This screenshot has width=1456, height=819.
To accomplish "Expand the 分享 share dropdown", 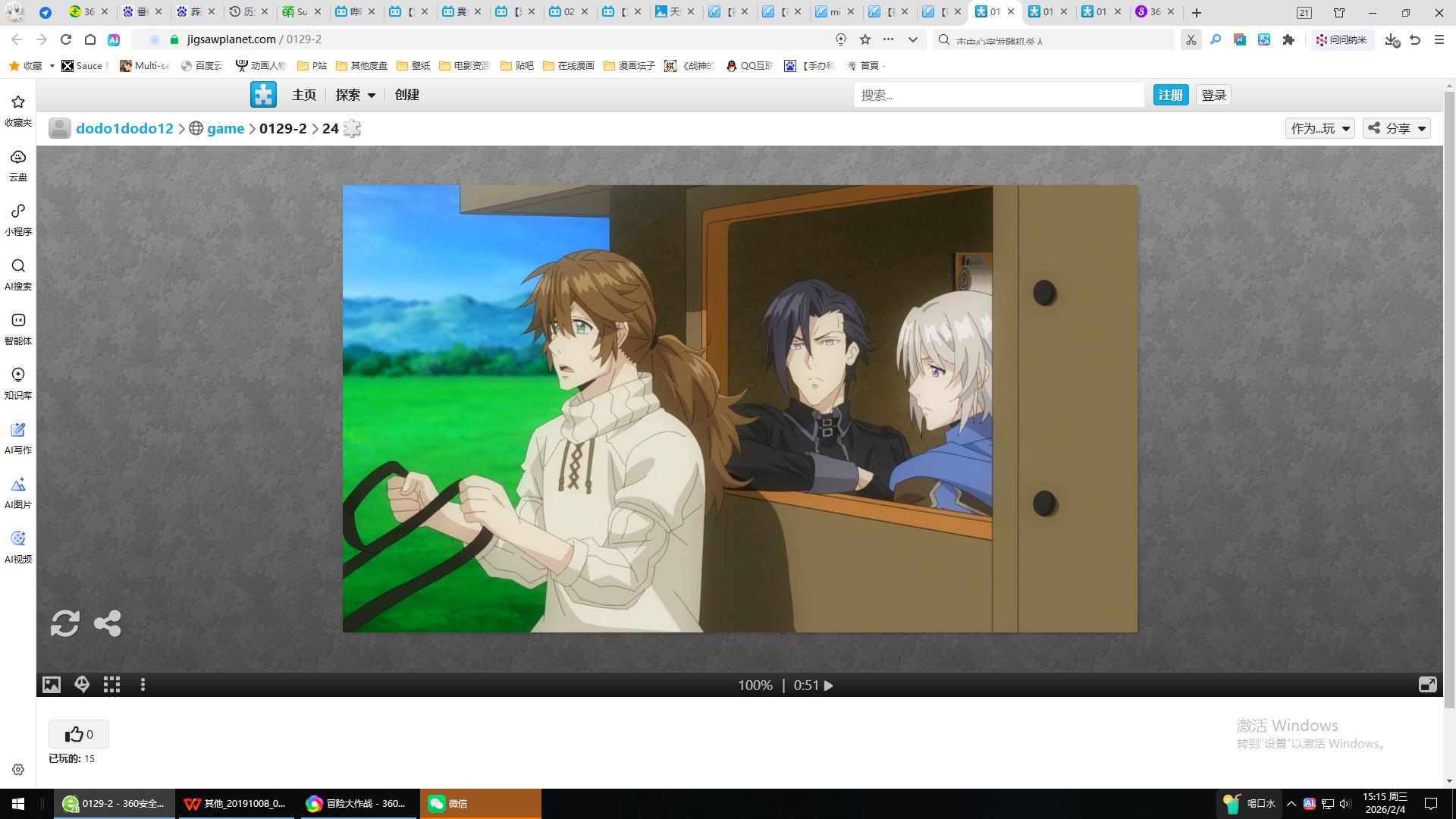I will [x=1397, y=128].
